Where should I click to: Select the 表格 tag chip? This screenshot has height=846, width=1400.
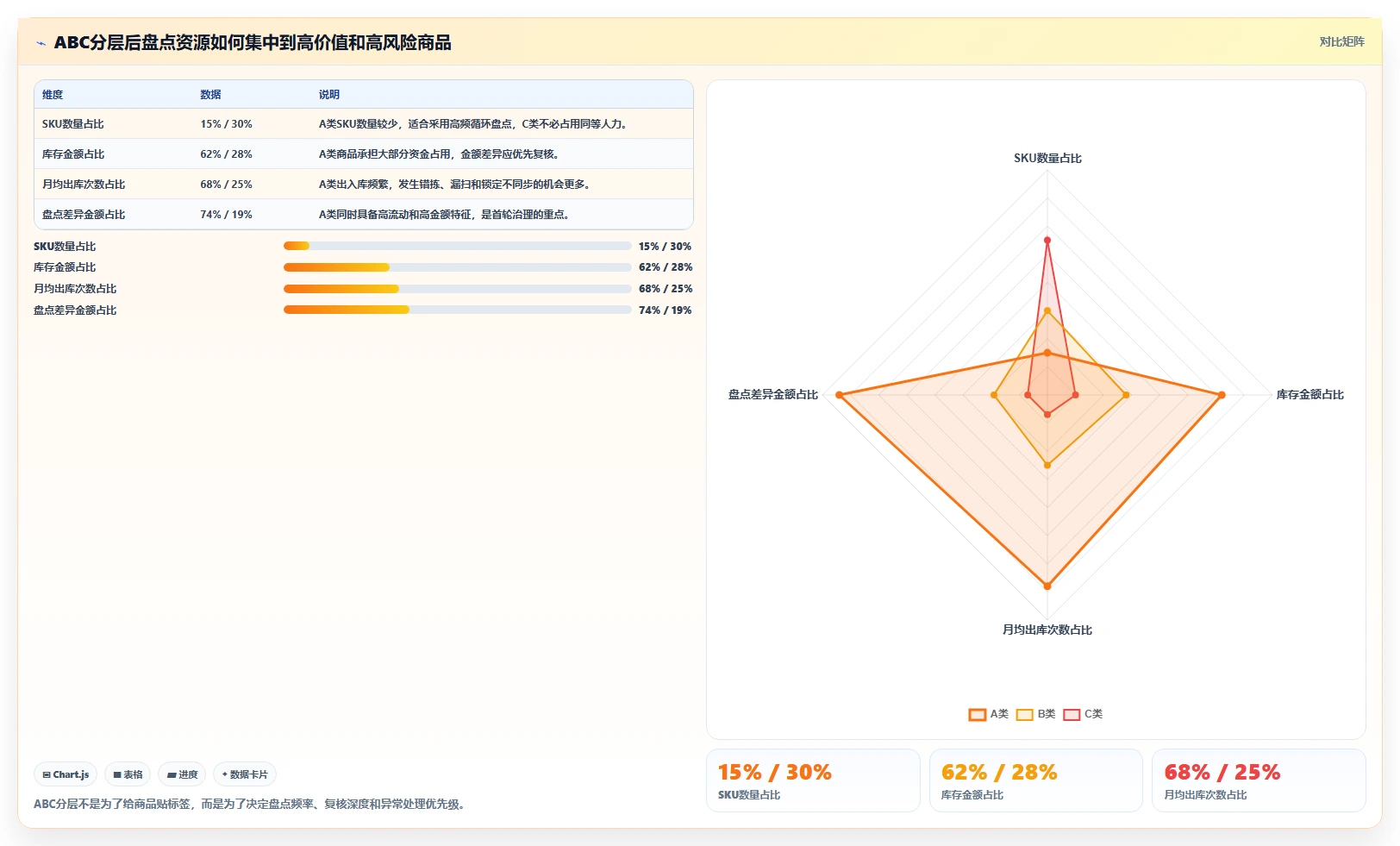[x=128, y=774]
